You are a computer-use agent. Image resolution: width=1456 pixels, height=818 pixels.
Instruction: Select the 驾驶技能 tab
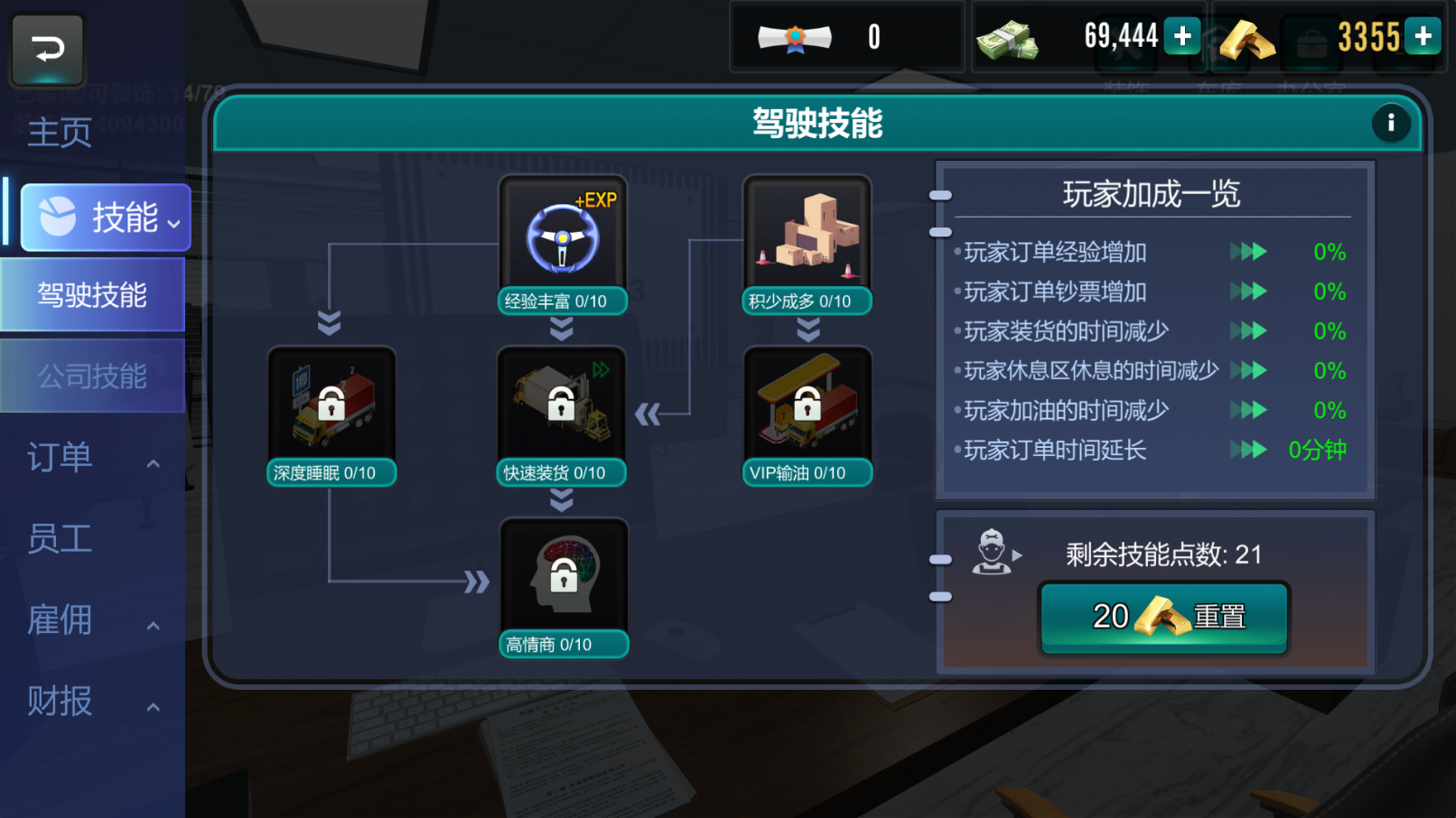[x=92, y=294]
